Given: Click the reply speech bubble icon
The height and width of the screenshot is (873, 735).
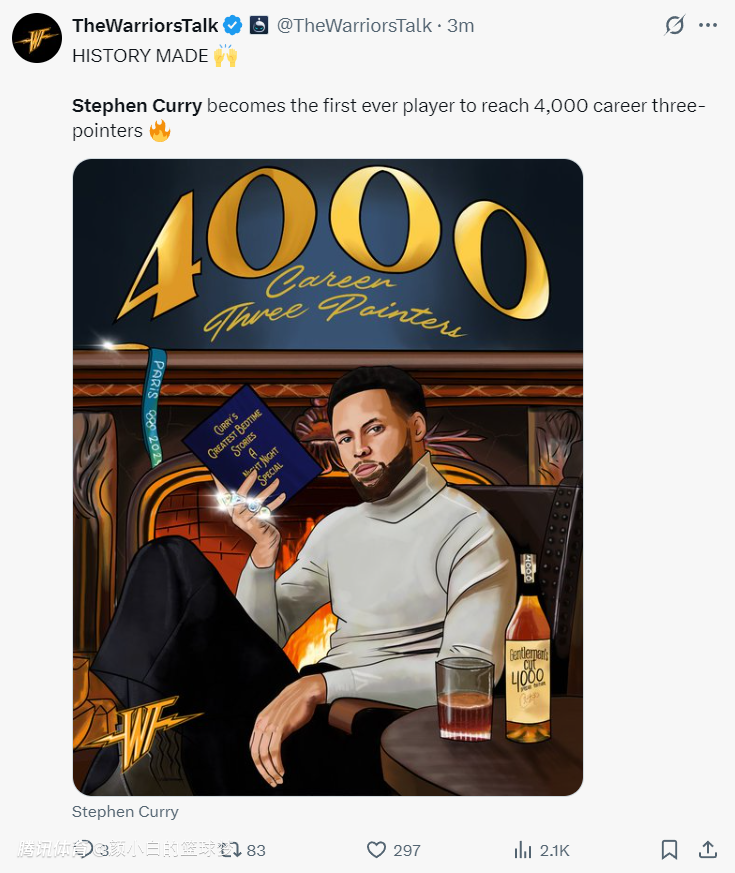Looking at the screenshot, I should pyautogui.click(x=84, y=849).
